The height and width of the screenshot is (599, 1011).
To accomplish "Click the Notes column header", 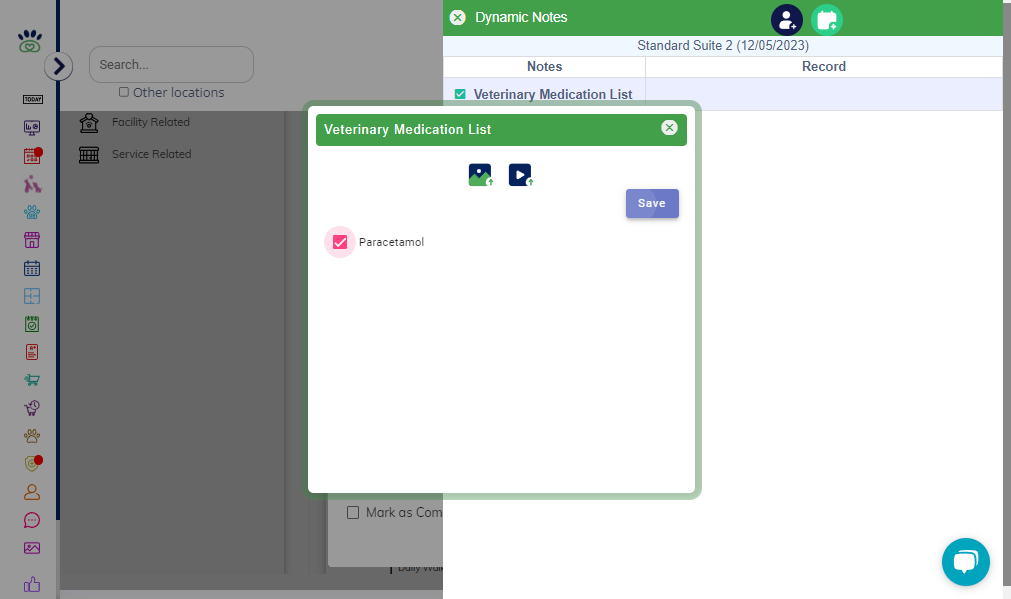I will [x=544, y=66].
